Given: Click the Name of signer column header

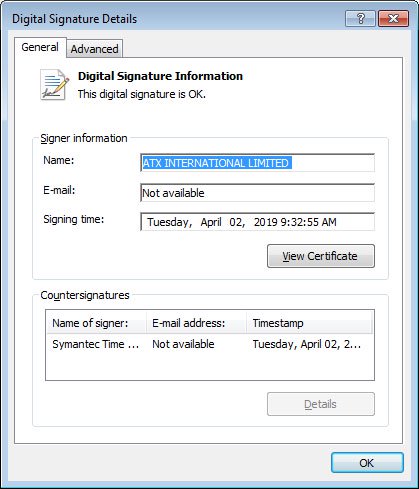Looking at the screenshot, I should point(97,323).
